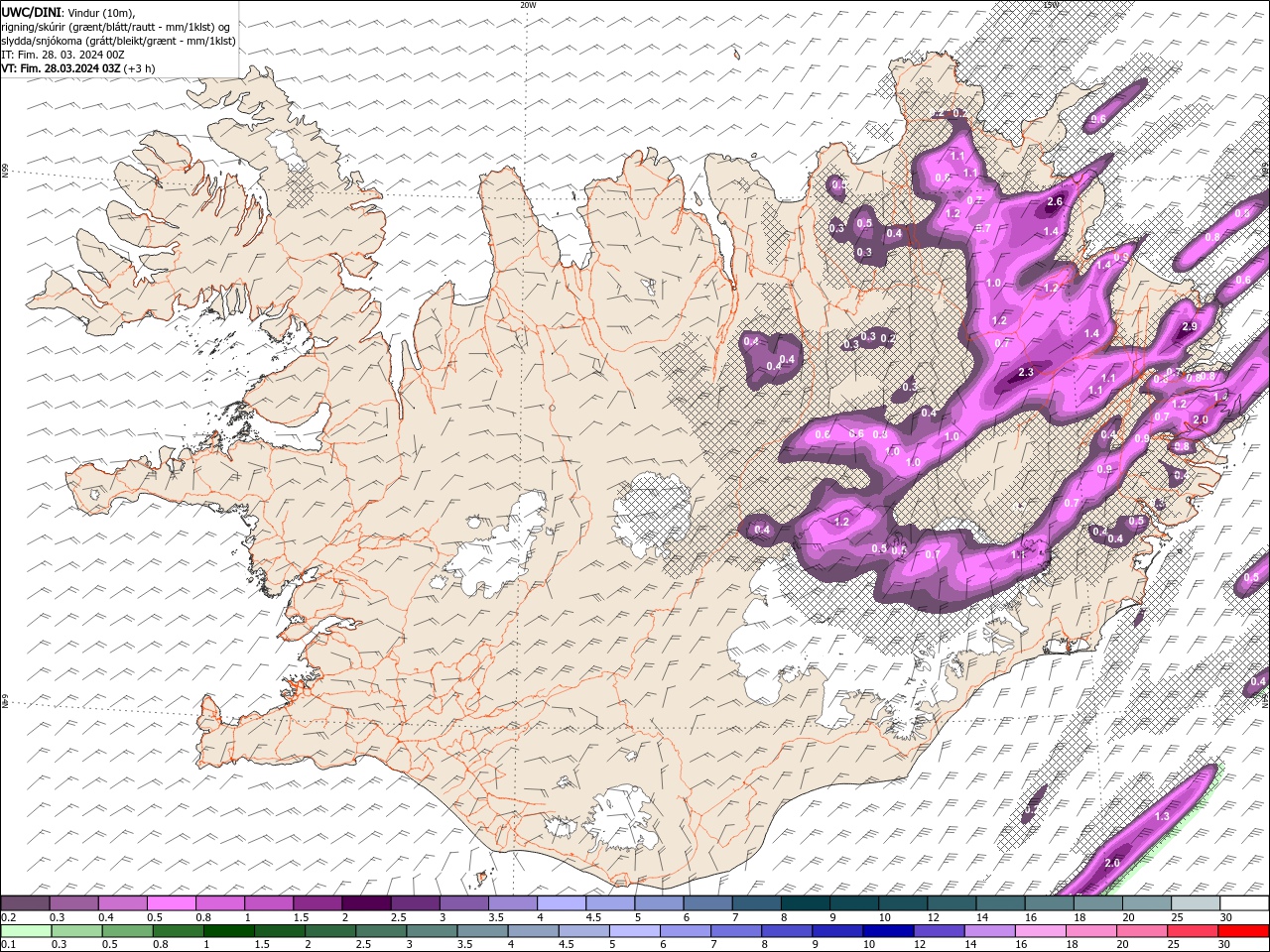Pick the top-row white swatch labeled 30
Screen dimensions: 1270x952
tap(1244, 903)
